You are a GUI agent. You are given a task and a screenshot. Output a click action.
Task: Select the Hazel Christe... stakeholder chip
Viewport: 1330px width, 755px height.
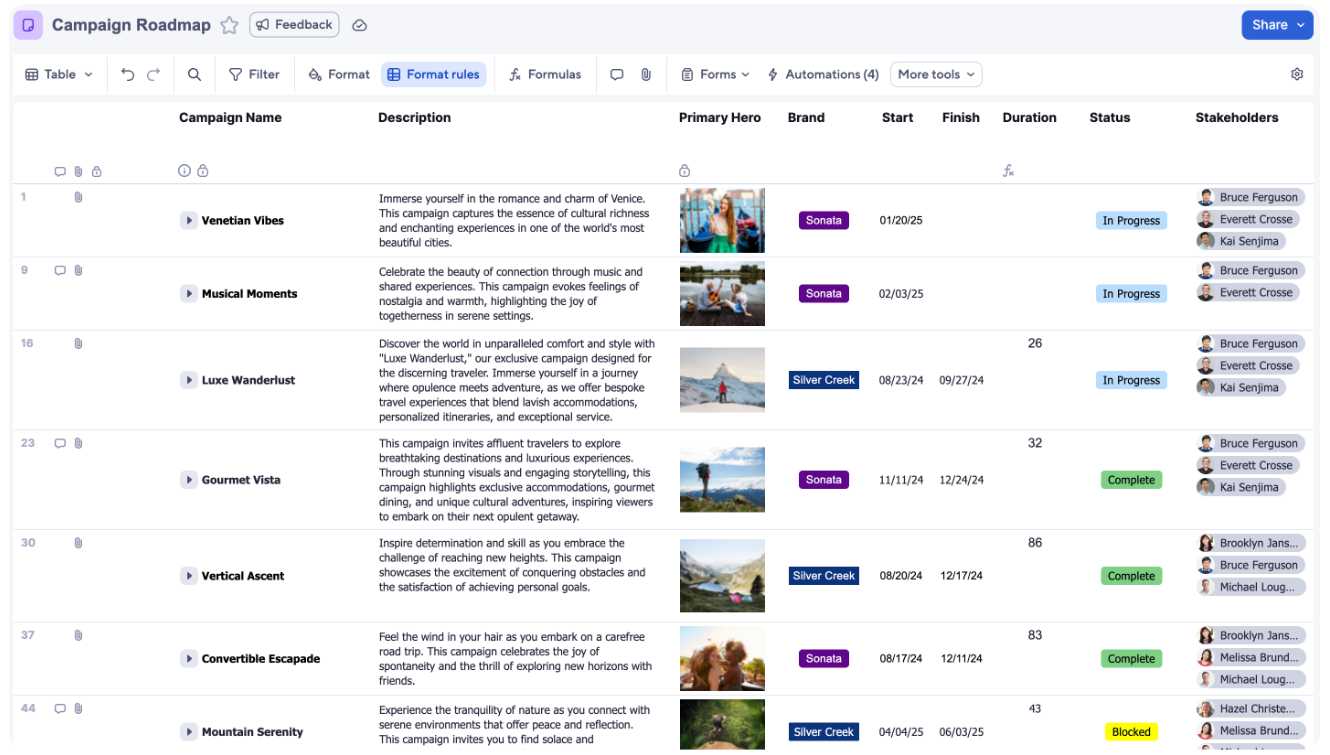point(1250,708)
